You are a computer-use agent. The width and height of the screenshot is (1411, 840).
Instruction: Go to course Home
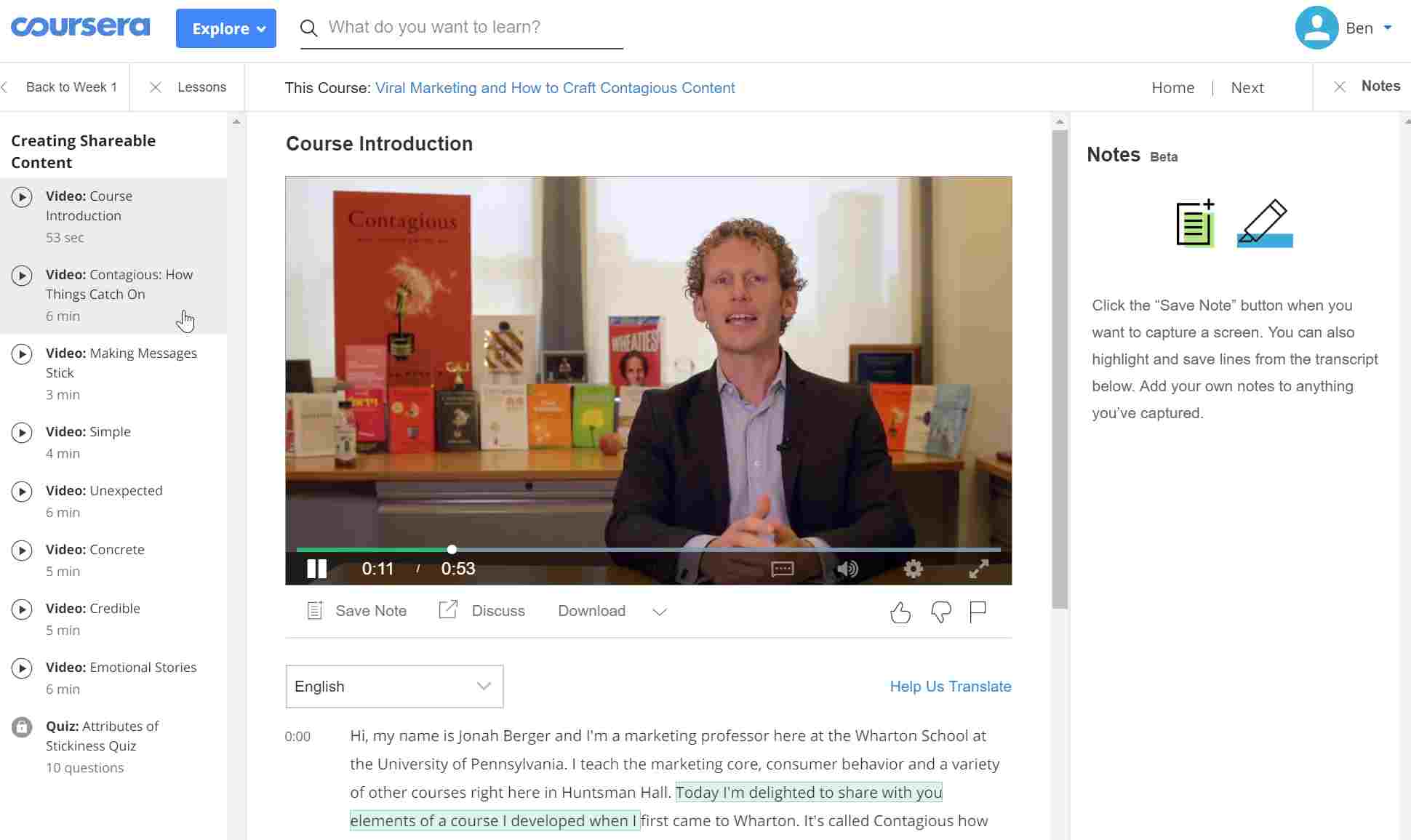pyautogui.click(x=1172, y=88)
